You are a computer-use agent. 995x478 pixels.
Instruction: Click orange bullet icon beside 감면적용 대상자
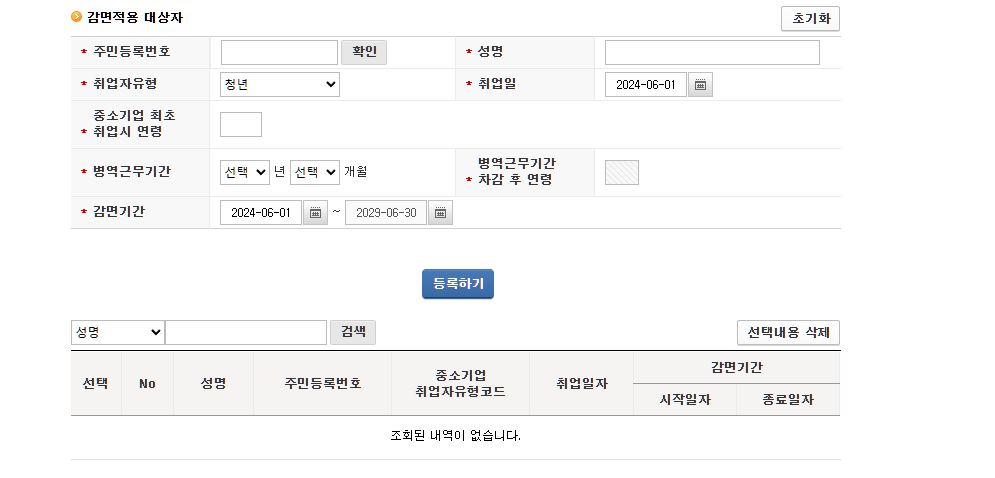(x=76, y=17)
